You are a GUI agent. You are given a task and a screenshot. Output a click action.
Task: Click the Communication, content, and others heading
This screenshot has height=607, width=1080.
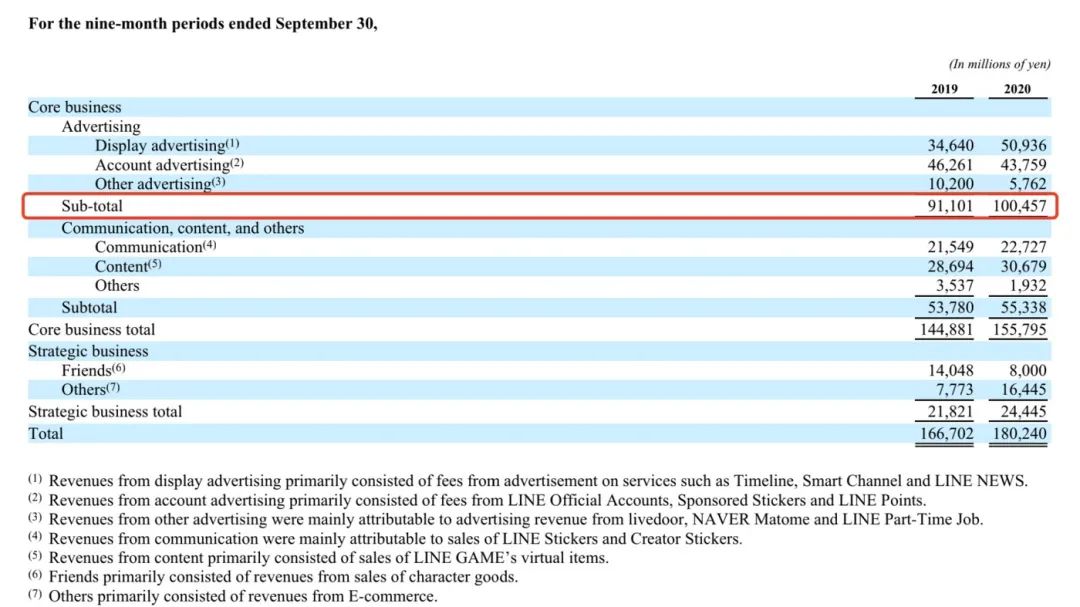click(x=183, y=228)
